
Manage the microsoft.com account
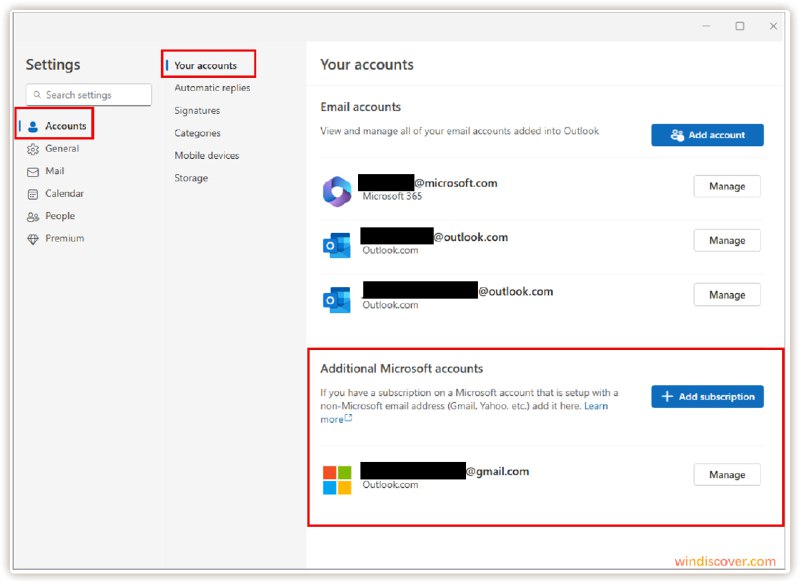click(727, 186)
